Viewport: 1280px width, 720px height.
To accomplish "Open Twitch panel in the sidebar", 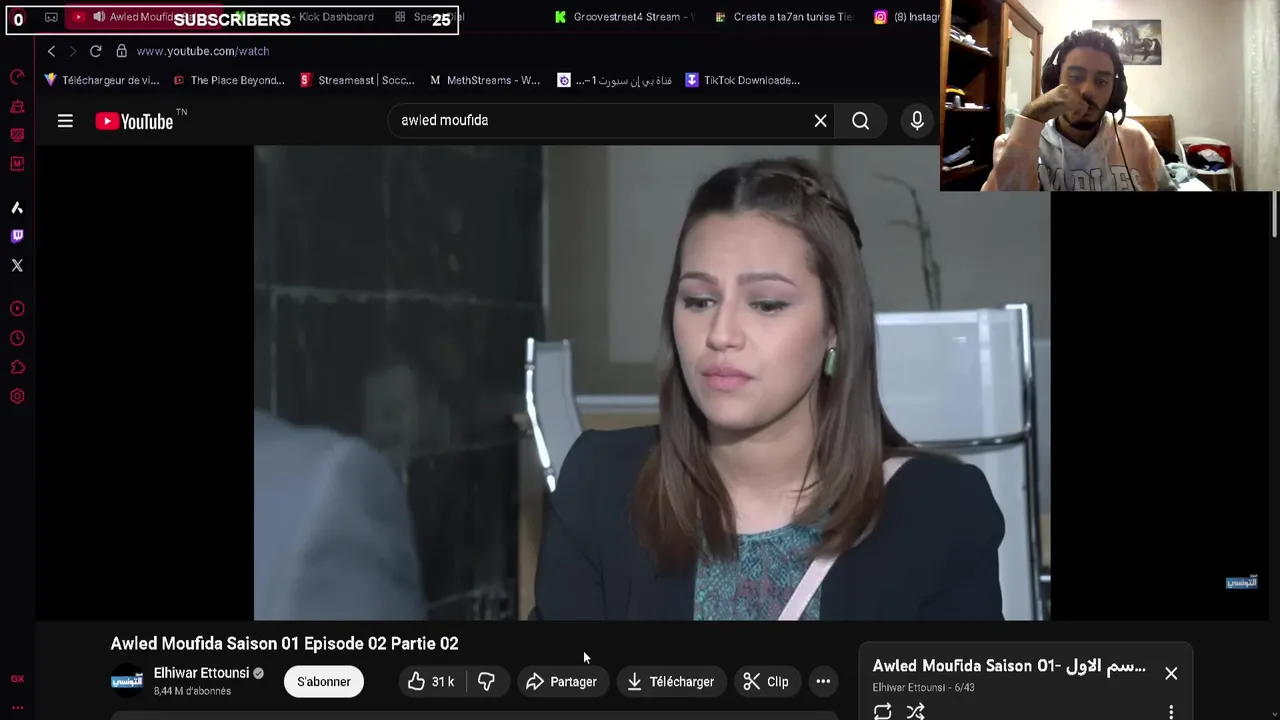I will click(17, 236).
